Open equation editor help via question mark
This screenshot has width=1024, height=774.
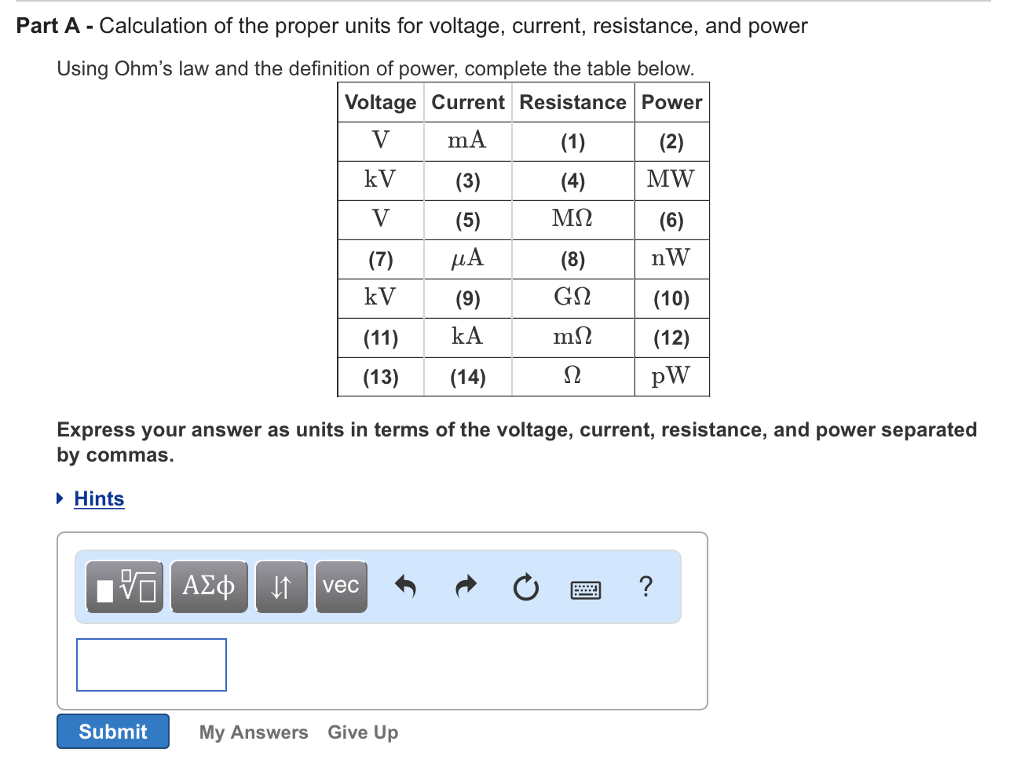tap(645, 588)
